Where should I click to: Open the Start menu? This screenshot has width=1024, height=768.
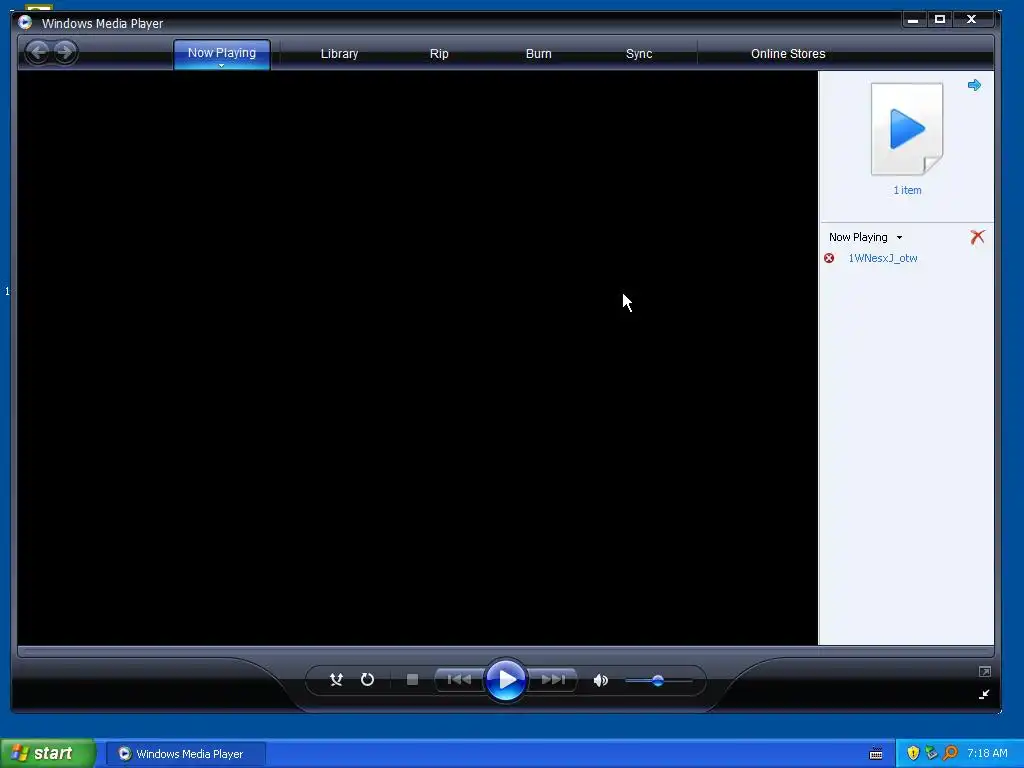coord(47,754)
